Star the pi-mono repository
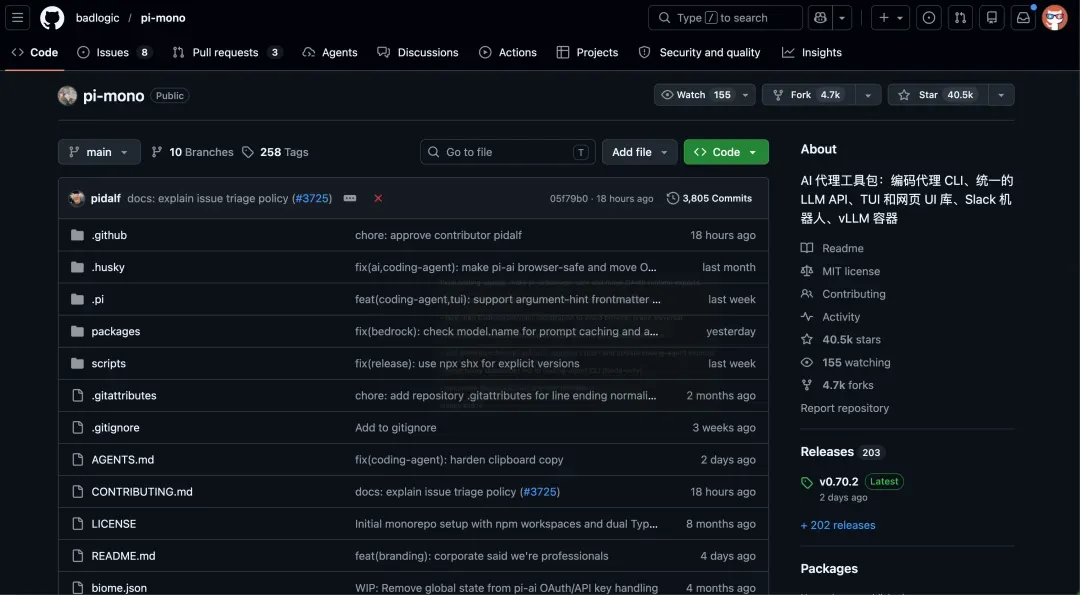The height and width of the screenshot is (595, 1080). point(937,95)
